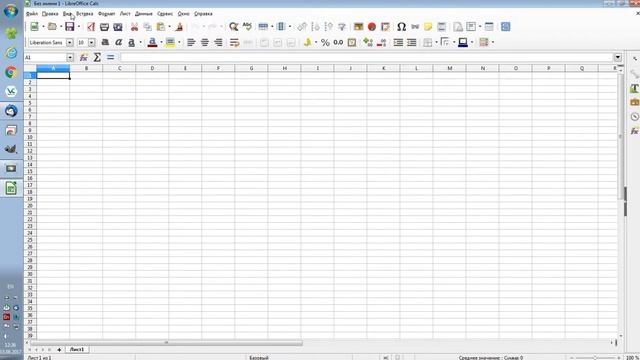Click the zoom slider in status bar
The height and width of the screenshot is (360, 640).
(595, 358)
